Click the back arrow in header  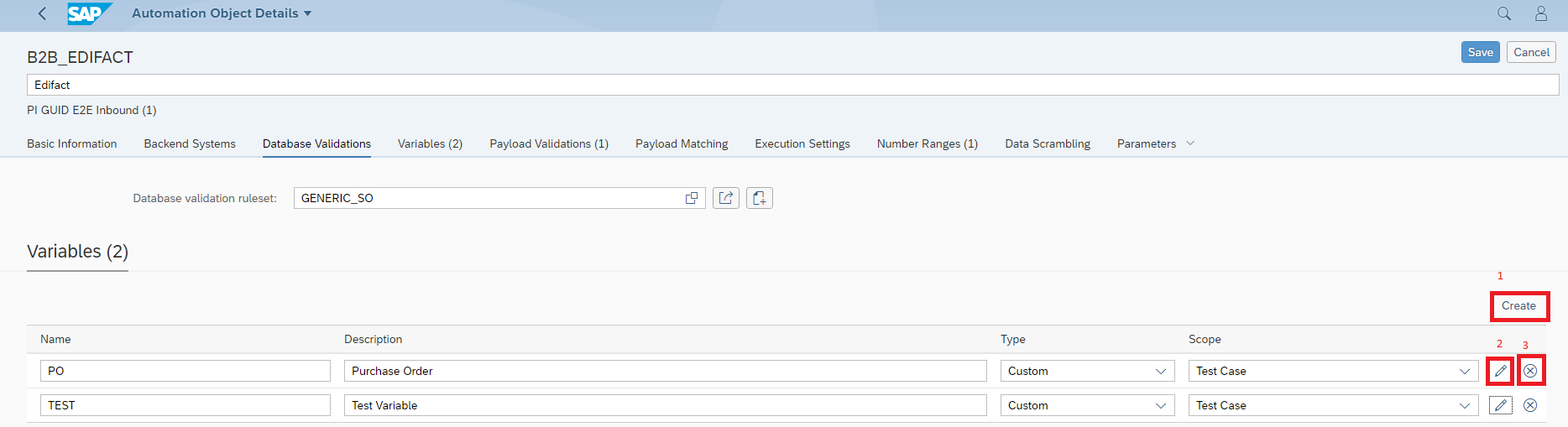click(42, 13)
